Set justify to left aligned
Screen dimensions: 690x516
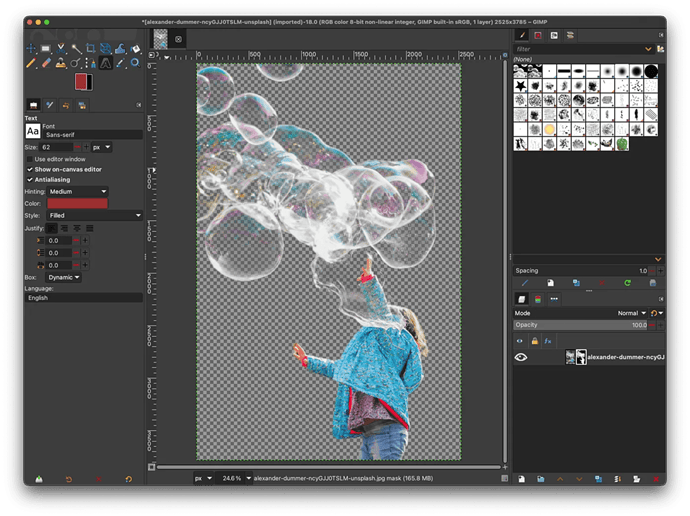click(x=51, y=228)
